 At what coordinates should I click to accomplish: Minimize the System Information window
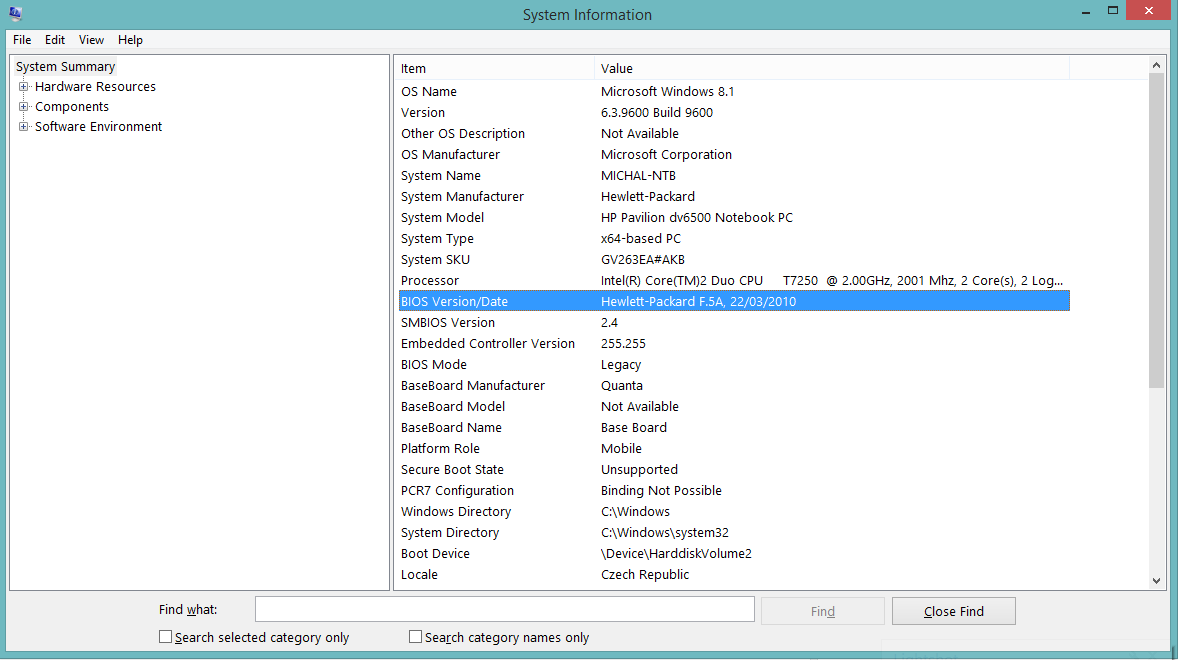1086,11
